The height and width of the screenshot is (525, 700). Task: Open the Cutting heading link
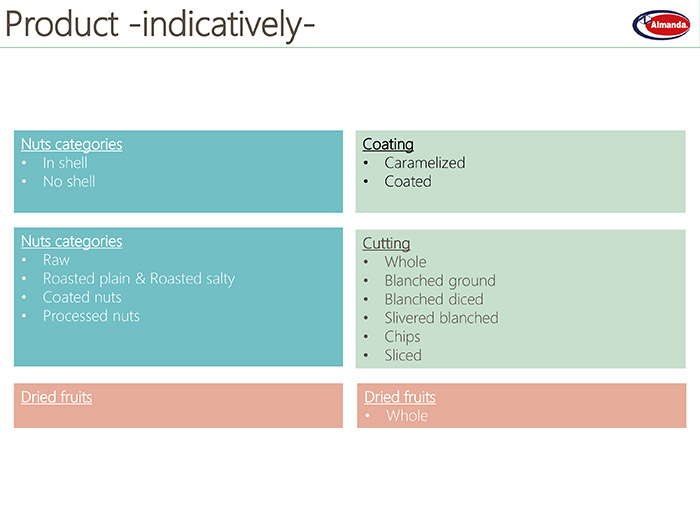pos(386,243)
